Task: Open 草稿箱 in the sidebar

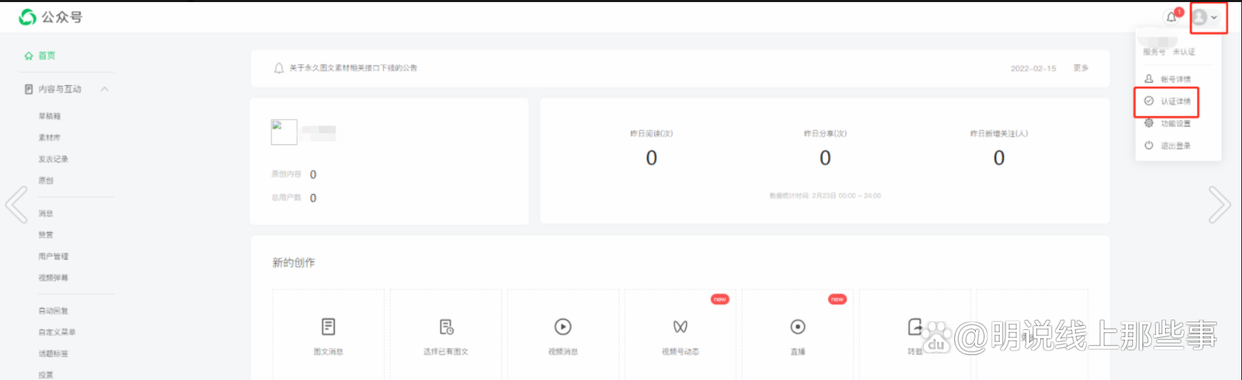Action: pyautogui.click(x=49, y=116)
